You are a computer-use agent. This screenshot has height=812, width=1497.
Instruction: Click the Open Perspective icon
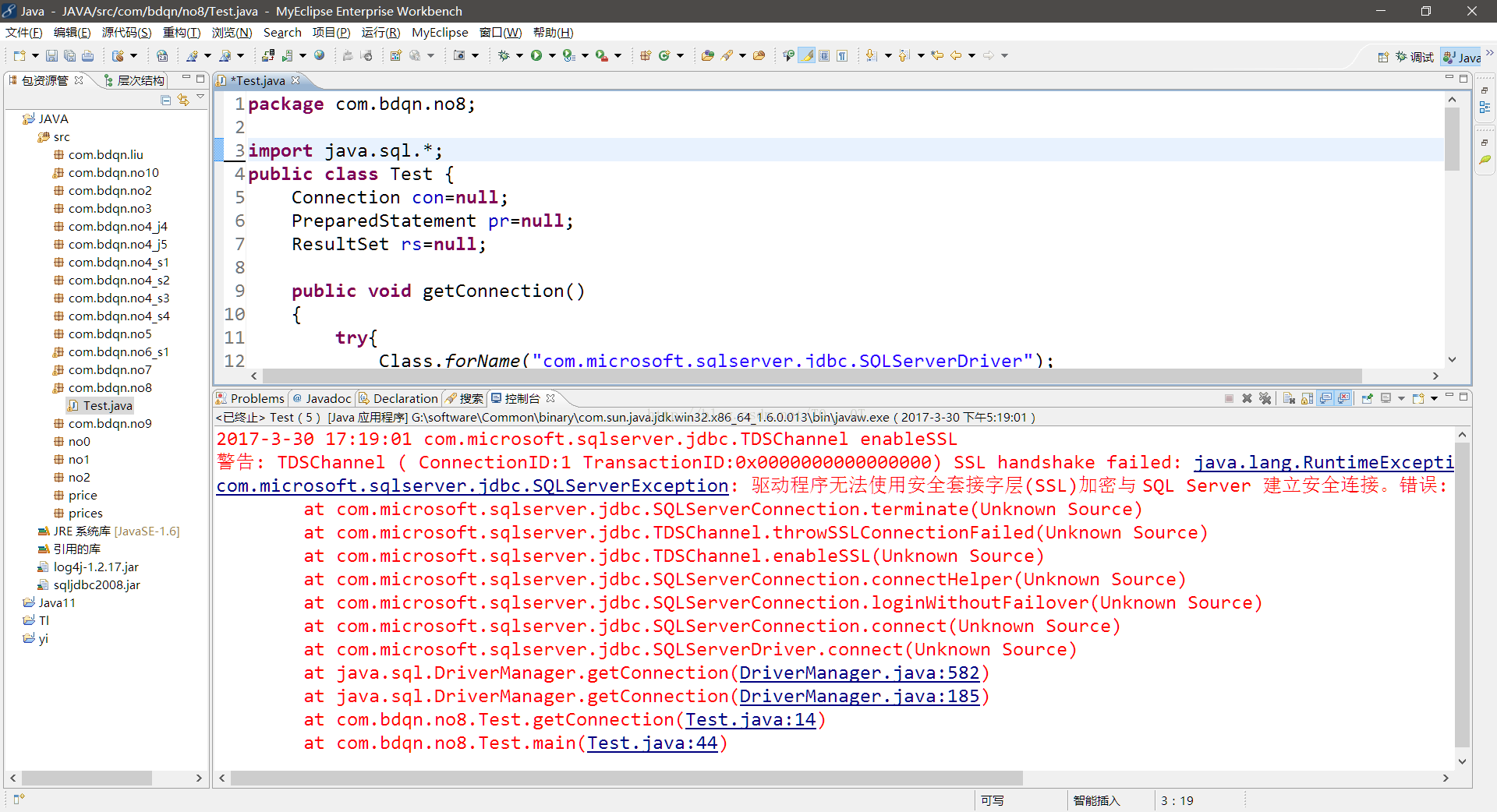[1383, 57]
